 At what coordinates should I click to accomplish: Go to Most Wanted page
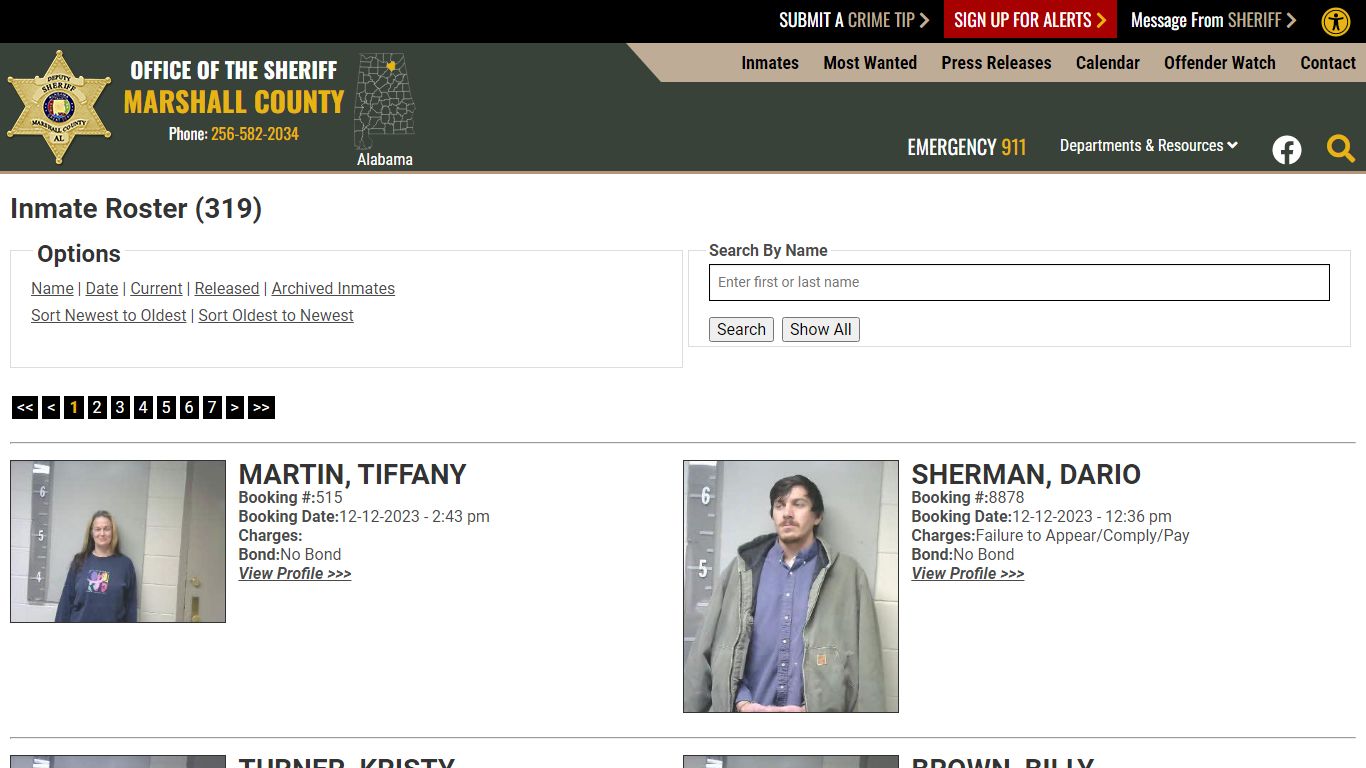click(870, 62)
